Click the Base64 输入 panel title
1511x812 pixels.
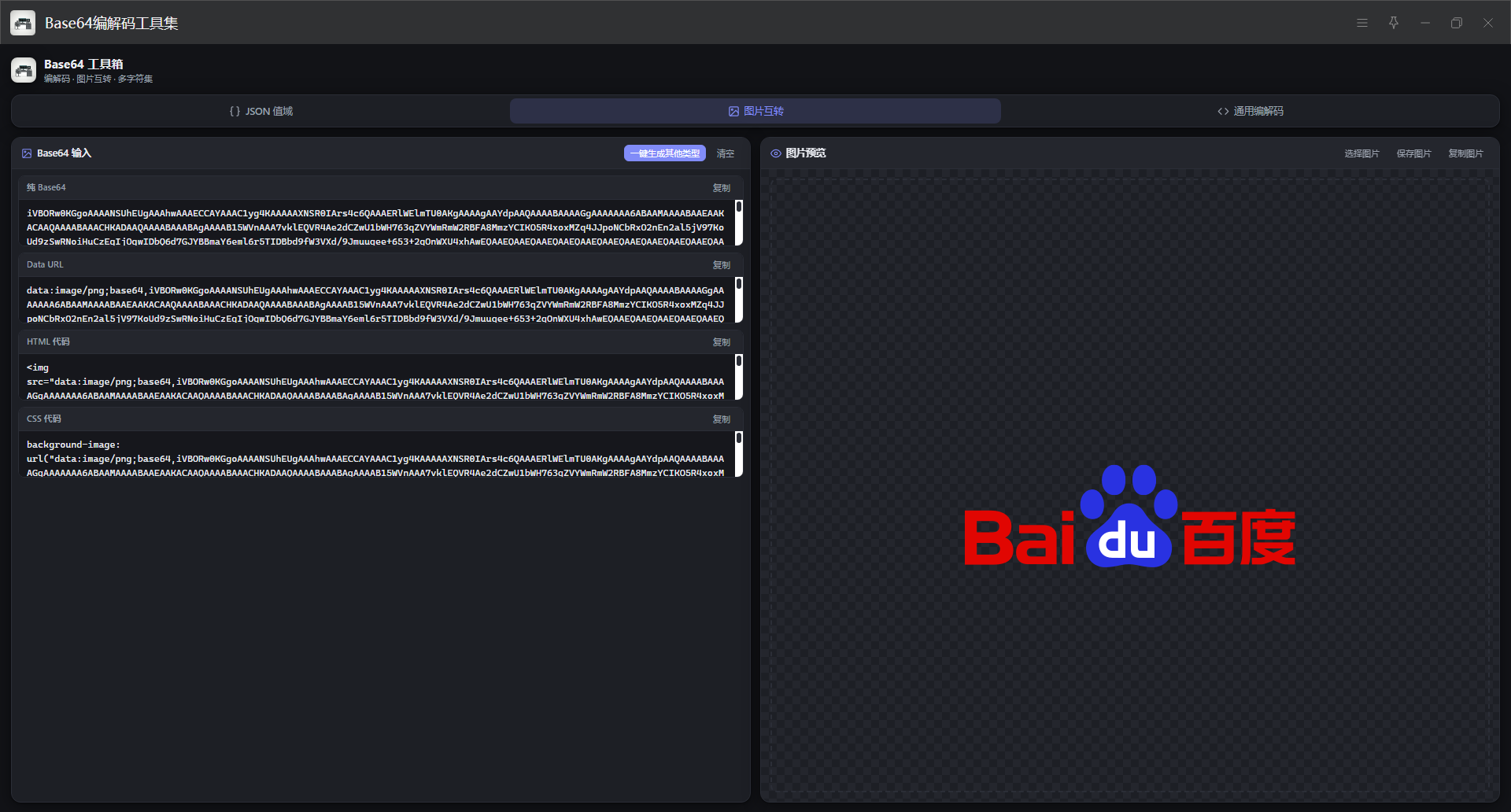point(65,153)
